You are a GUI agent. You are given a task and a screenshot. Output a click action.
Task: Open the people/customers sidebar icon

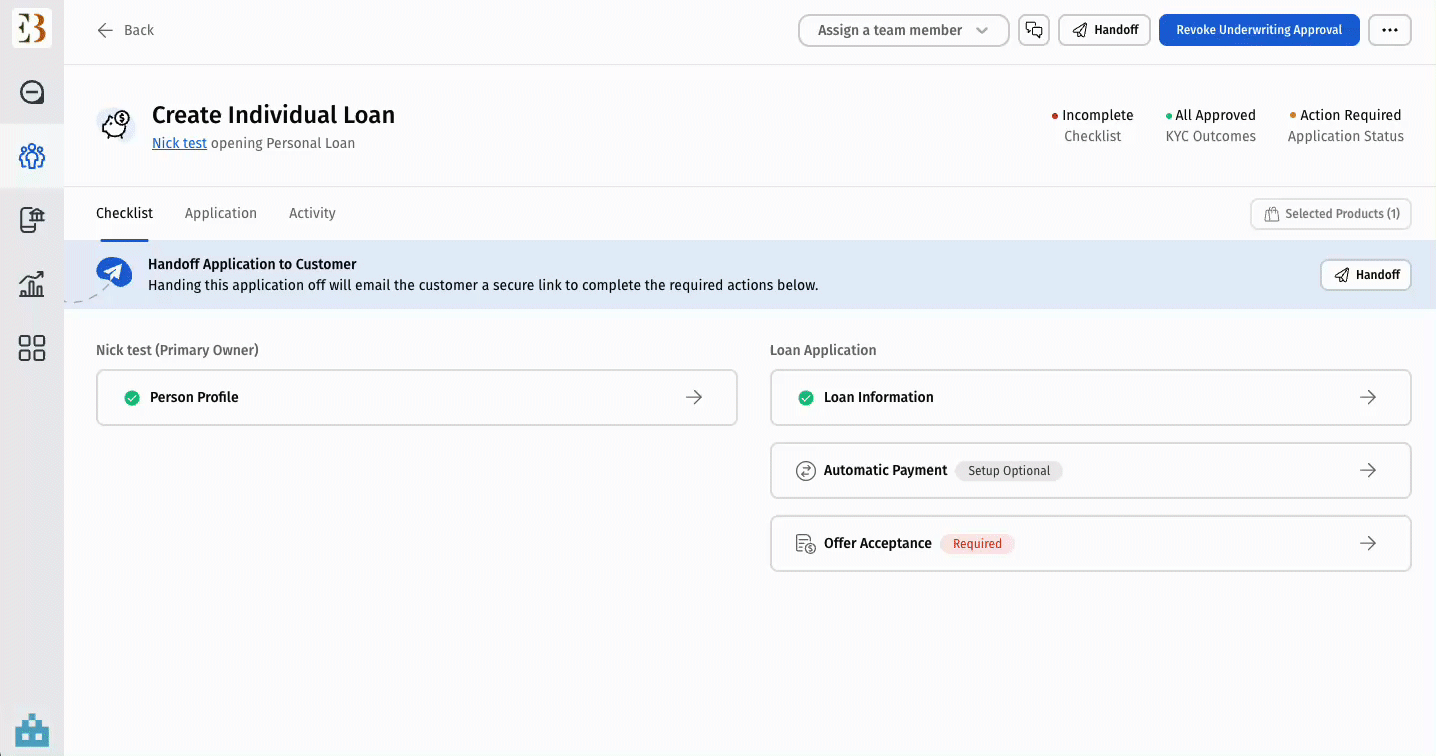32,156
